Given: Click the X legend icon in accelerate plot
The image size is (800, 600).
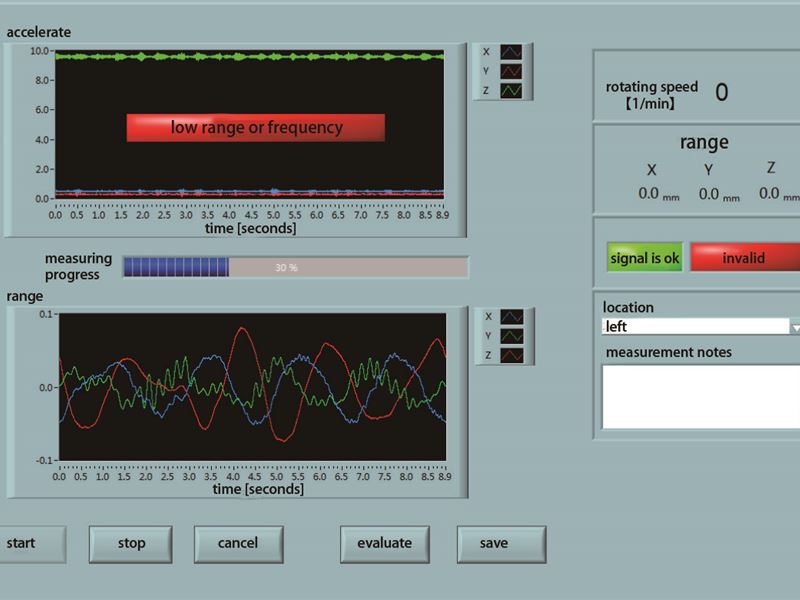Looking at the screenshot, I should click(512, 52).
